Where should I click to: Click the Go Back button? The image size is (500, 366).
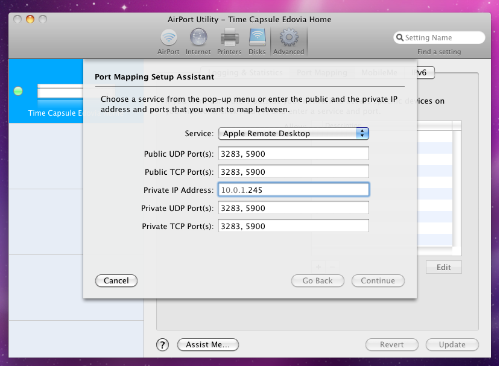pos(317,281)
